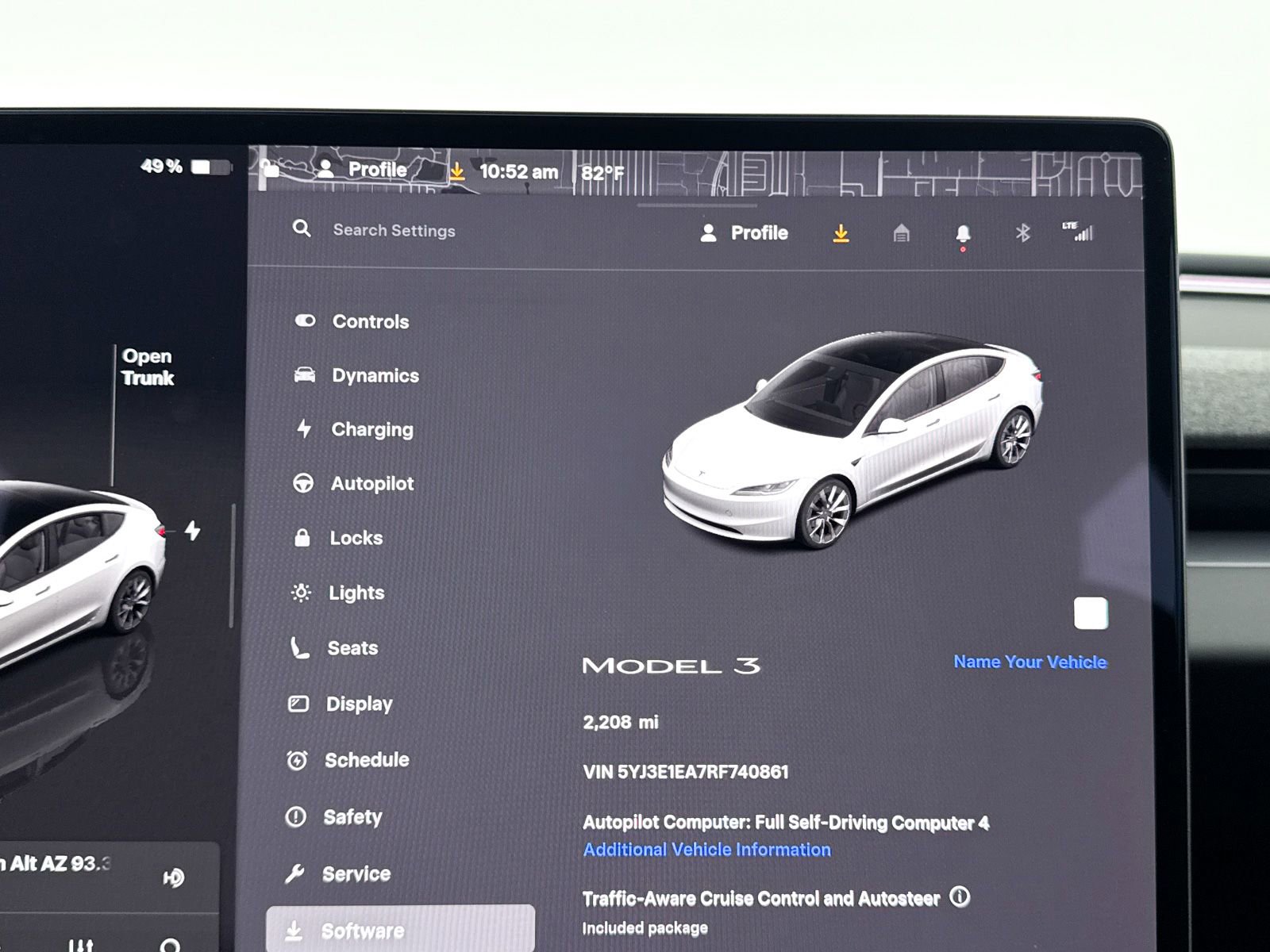Image resolution: width=1270 pixels, height=952 pixels.
Task: Open Profile in the settings header
Action: [745, 232]
